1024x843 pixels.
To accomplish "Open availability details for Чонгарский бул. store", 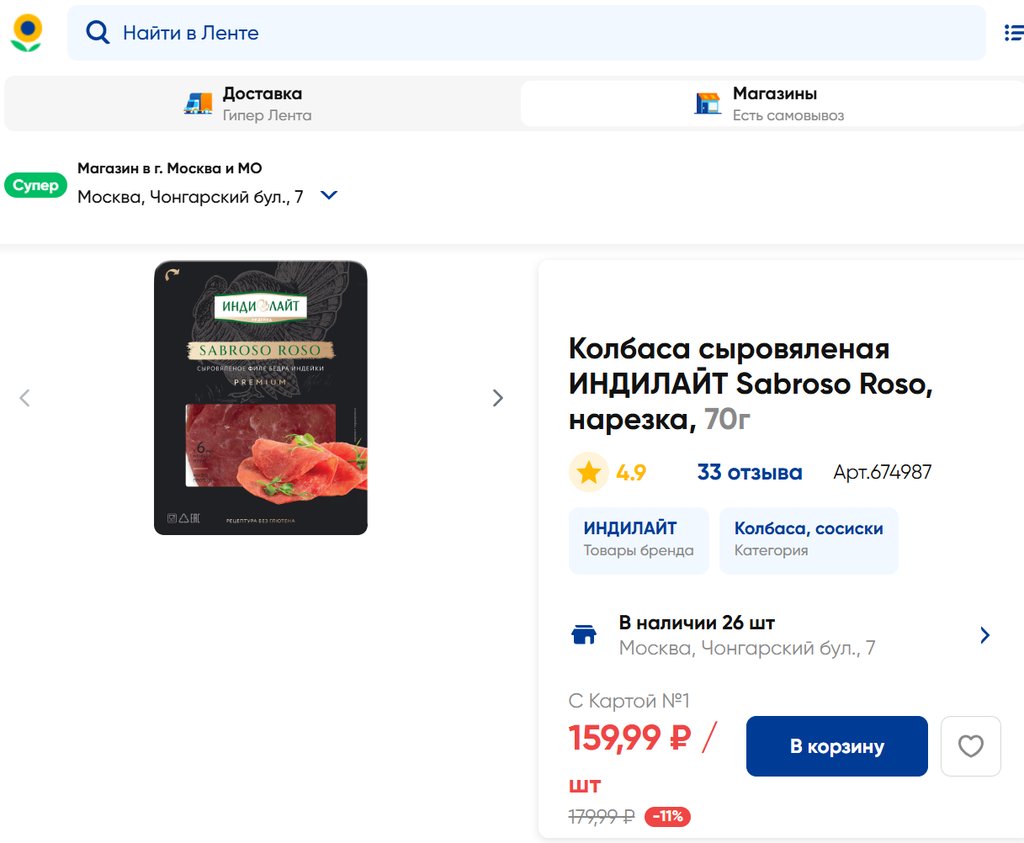I will click(x=984, y=635).
